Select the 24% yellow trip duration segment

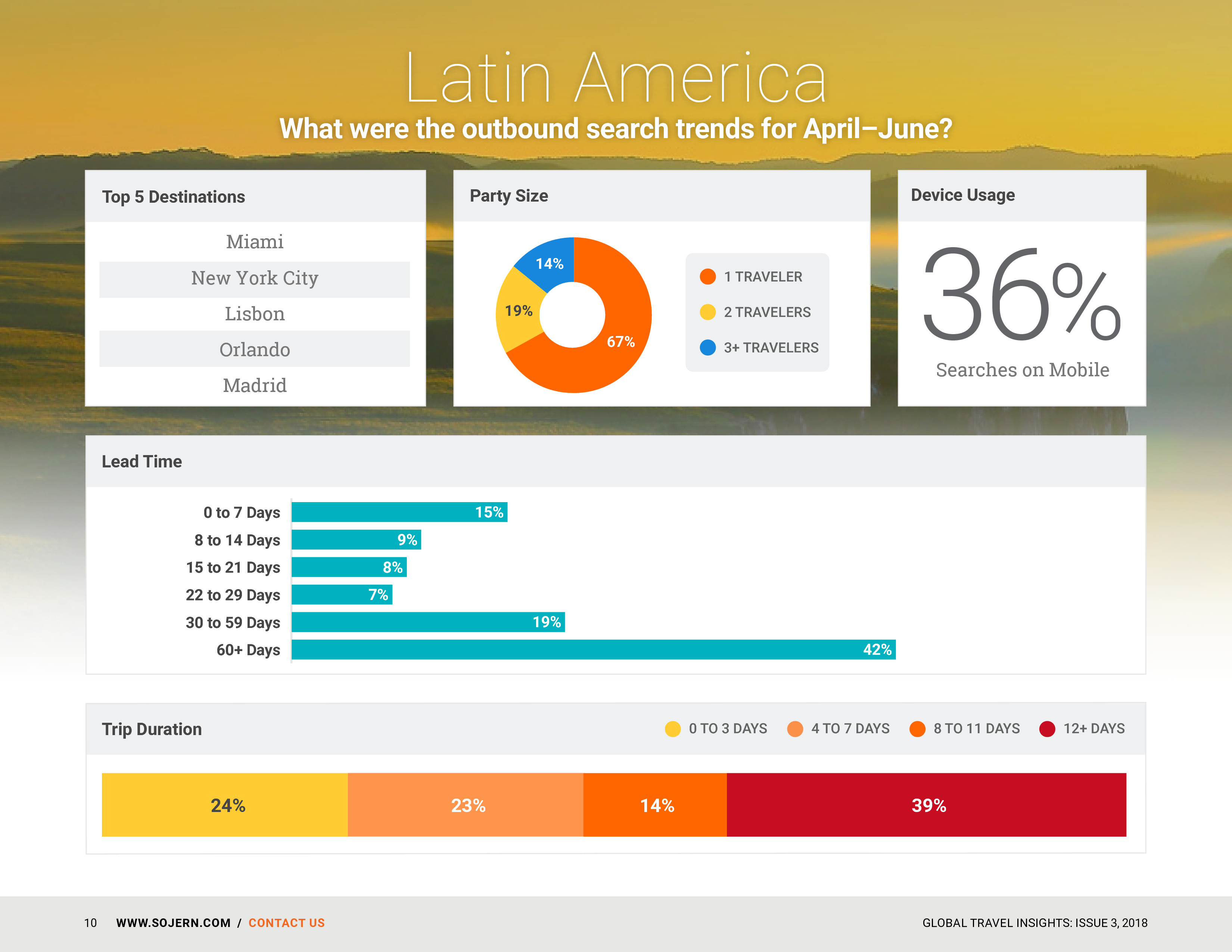pyautogui.click(x=224, y=805)
